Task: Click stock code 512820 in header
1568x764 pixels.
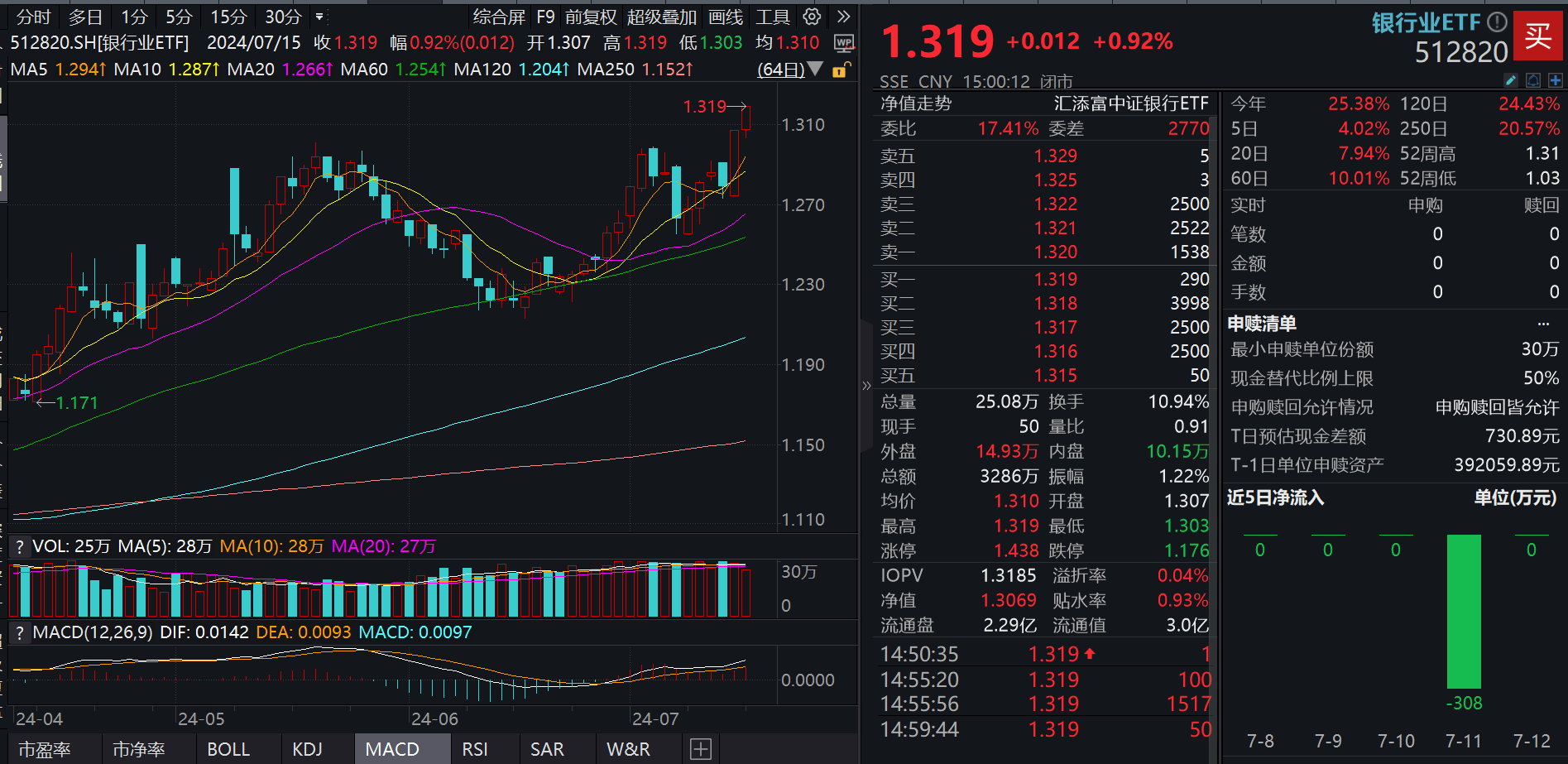Action: (x=1461, y=52)
